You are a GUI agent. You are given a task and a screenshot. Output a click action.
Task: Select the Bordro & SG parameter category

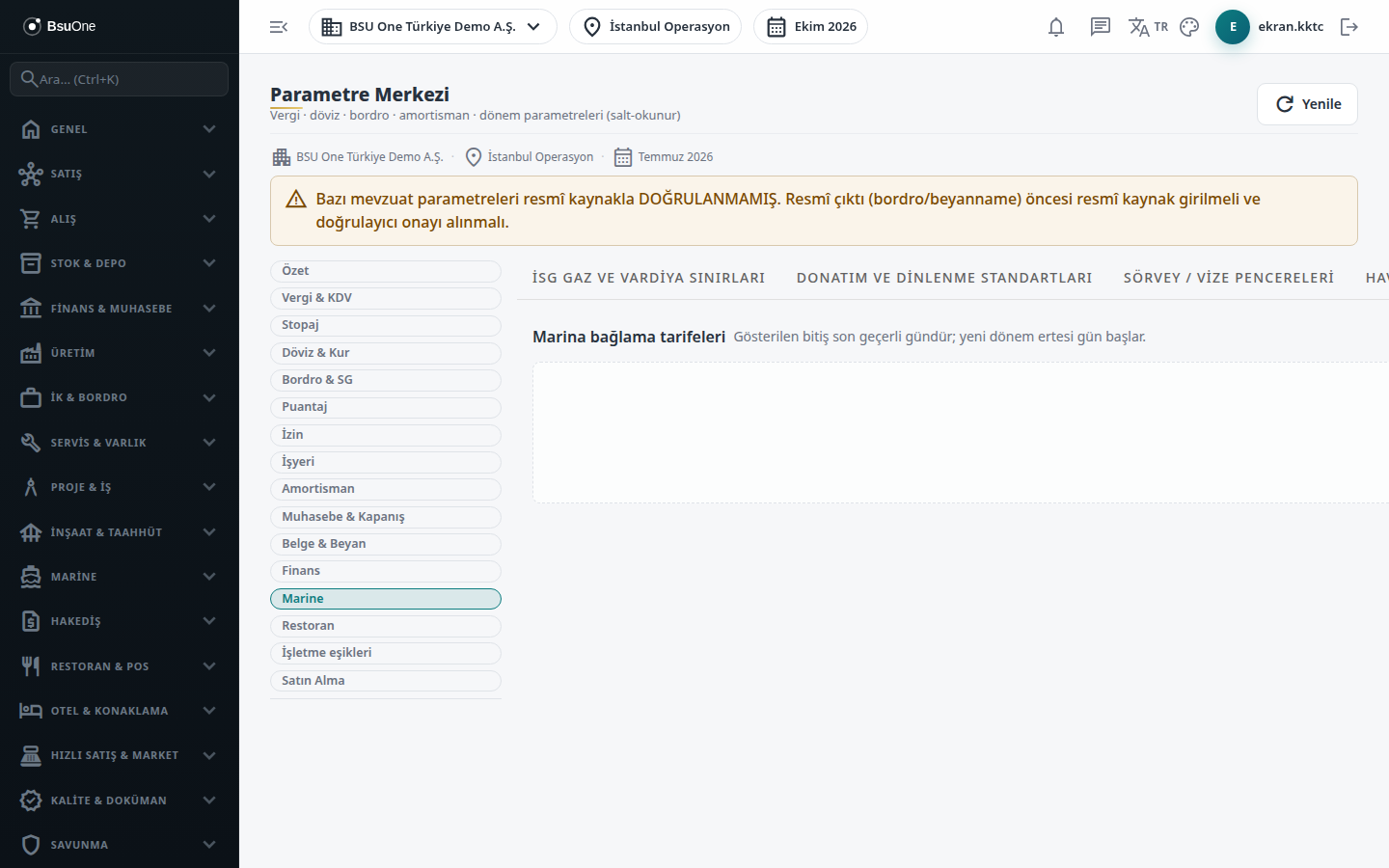pos(386,380)
